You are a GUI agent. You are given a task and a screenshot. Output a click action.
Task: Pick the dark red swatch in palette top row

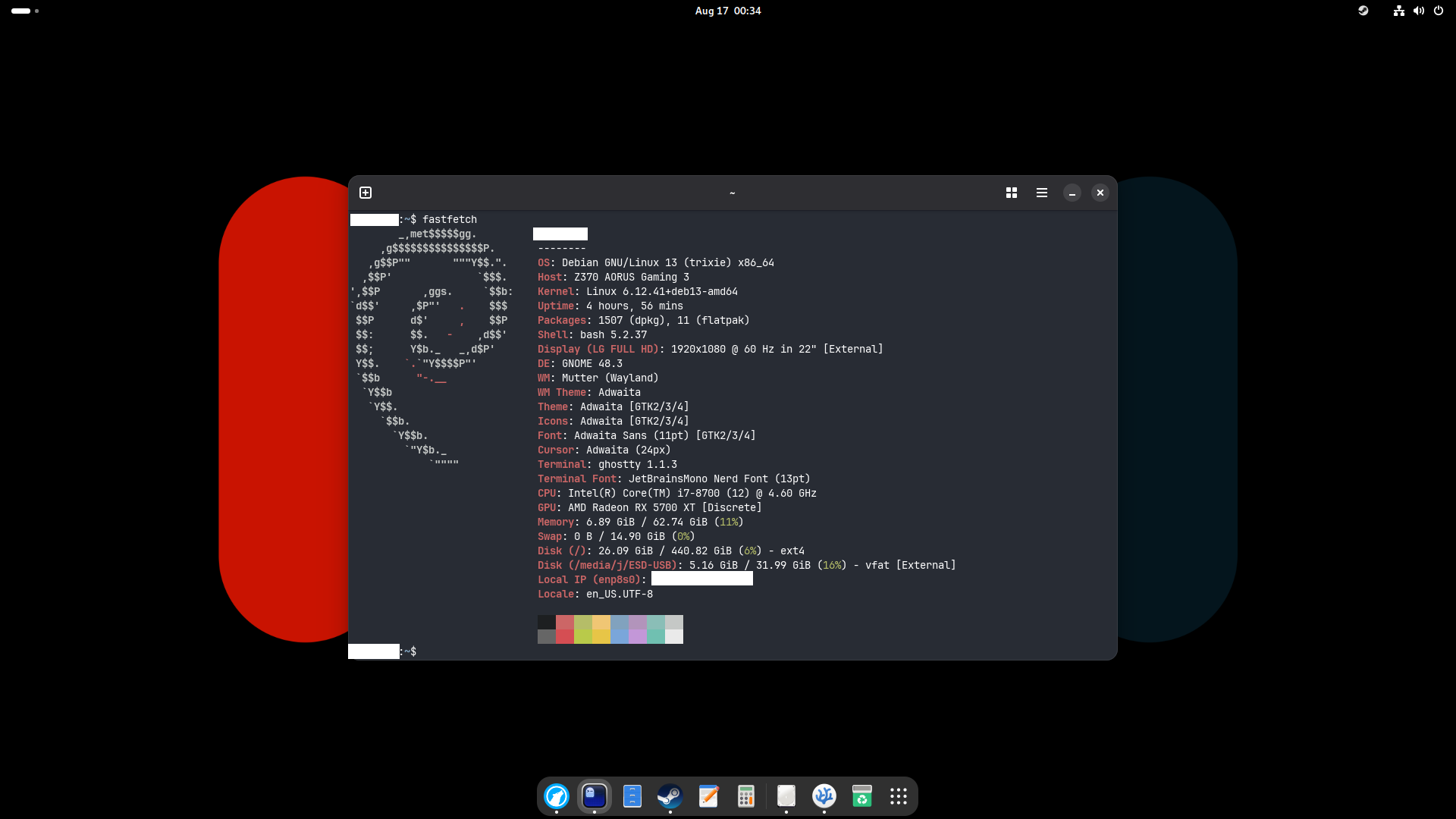[565, 623]
